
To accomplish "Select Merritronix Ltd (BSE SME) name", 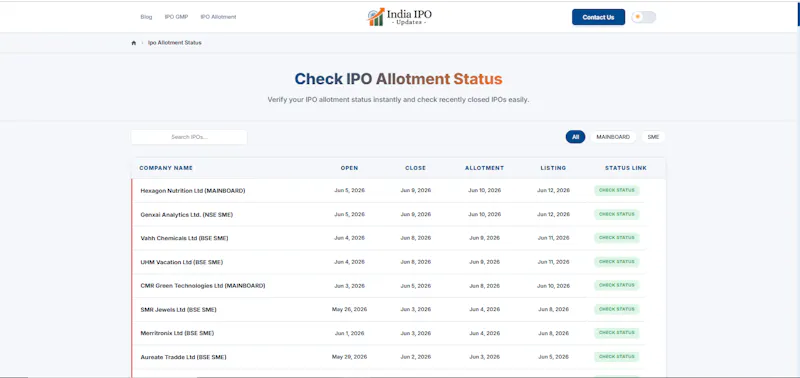I will [177, 333].
